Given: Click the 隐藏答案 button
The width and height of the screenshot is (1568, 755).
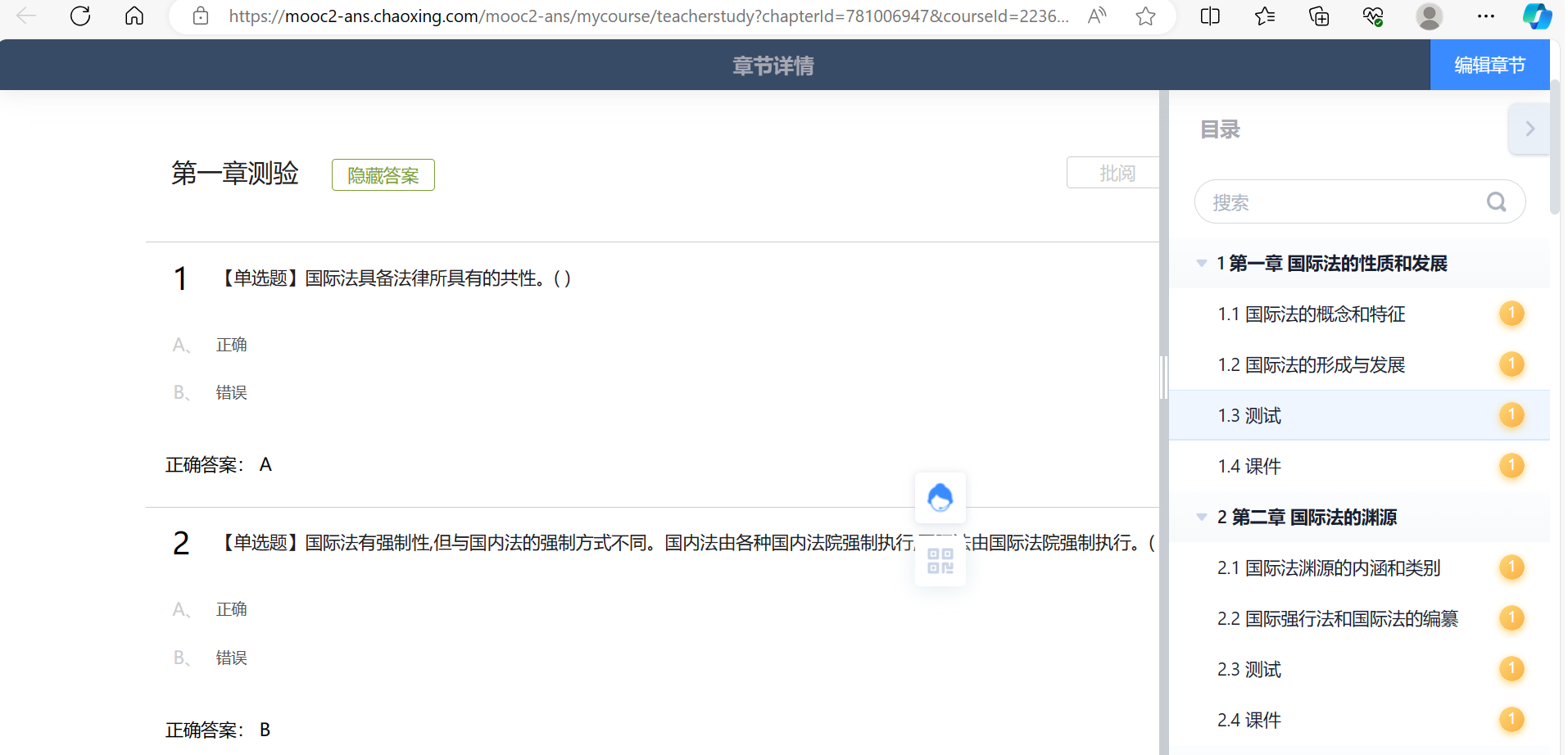Looking at the screenshot, I should 383,175.
